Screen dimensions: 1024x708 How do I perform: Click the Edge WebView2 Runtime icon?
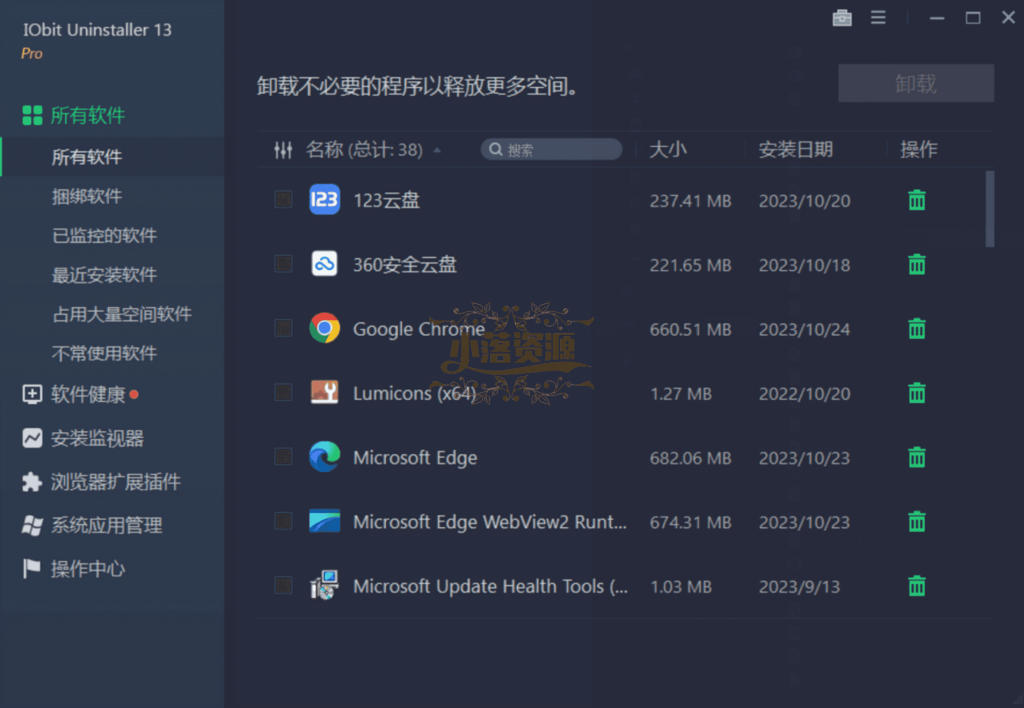(x=324, y=521)
